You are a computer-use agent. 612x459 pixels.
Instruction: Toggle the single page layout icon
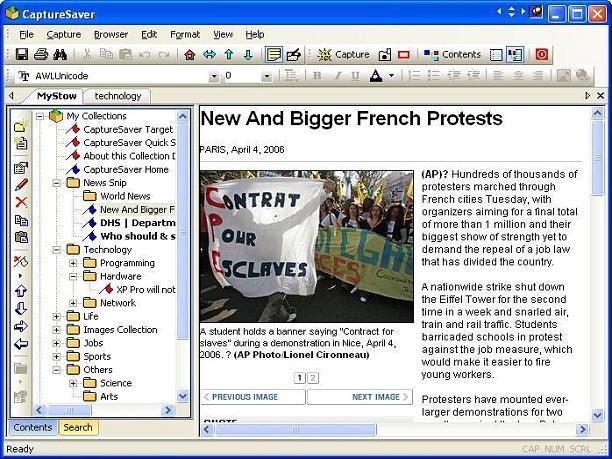pyautogui.click(x=496, y=55)
